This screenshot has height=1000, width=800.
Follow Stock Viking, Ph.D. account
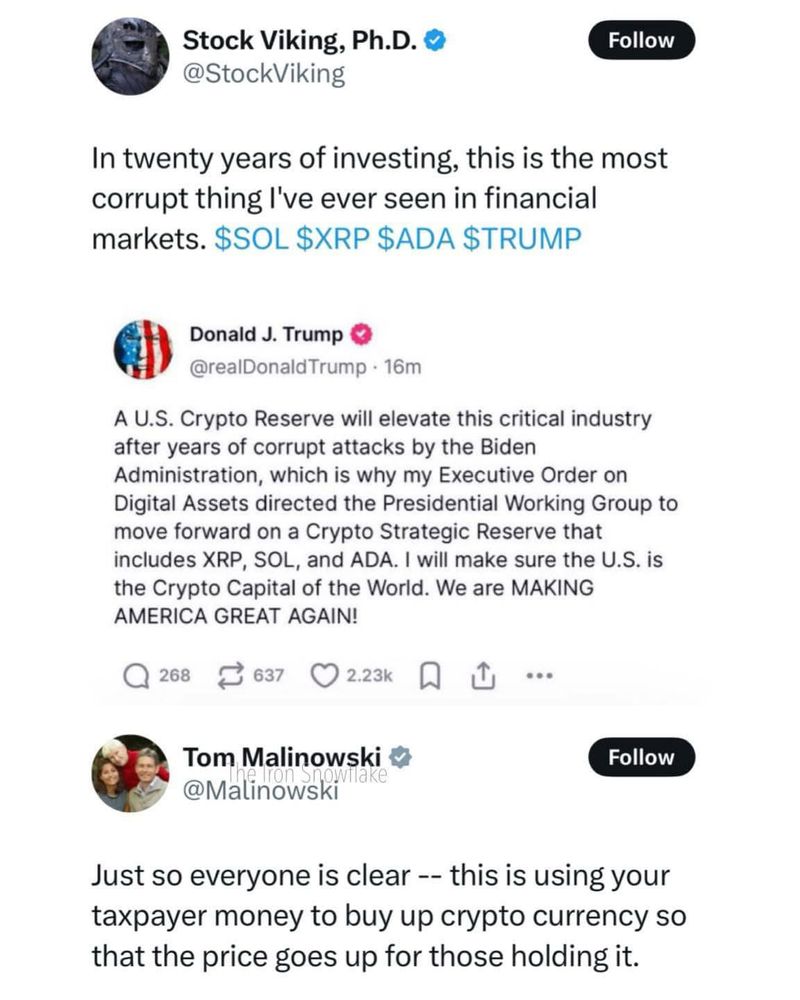point(641,40)
